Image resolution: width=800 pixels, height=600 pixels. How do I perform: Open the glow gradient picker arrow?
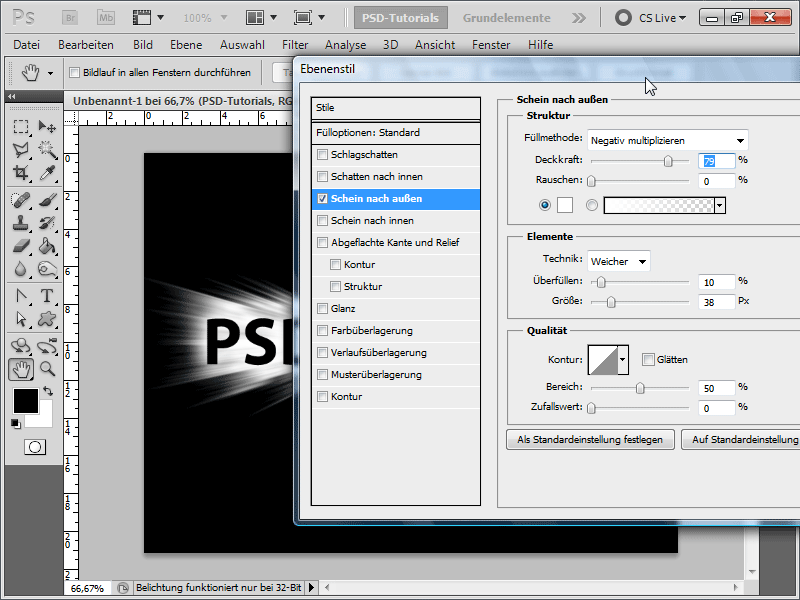click(x=719, y=206)
